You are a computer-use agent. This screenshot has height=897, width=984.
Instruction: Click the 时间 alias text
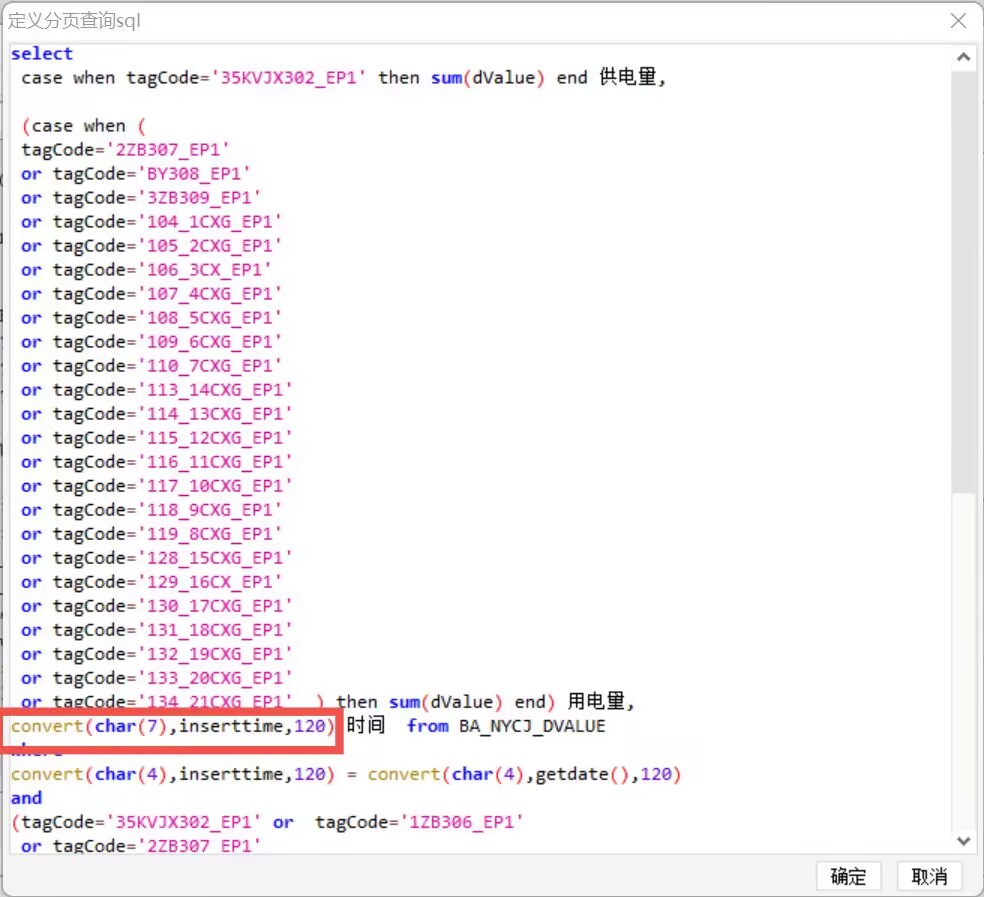(366, 726)
